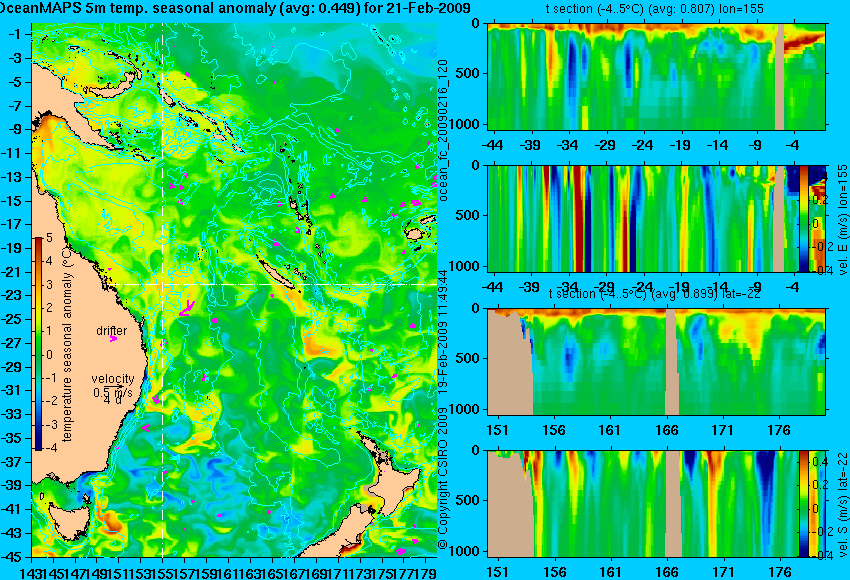The height and width of the screenshot is (580, 850).
Task: Click the OceanMAPS 5m temp. seasonal anomaly title
Action: [x=235, y=8]
